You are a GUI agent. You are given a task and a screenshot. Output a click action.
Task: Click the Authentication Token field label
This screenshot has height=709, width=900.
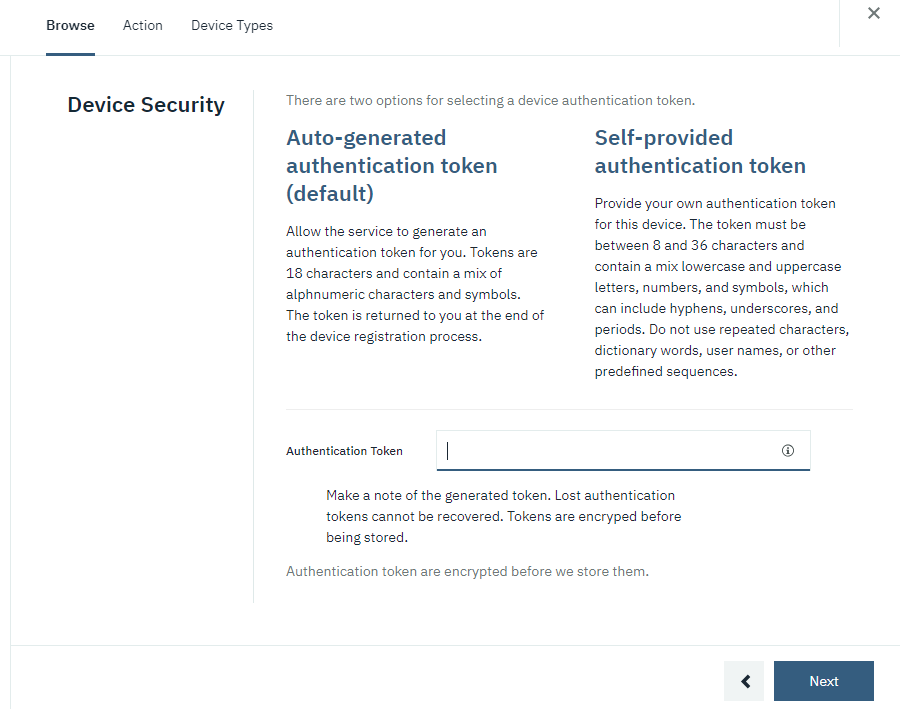[344, 450]
